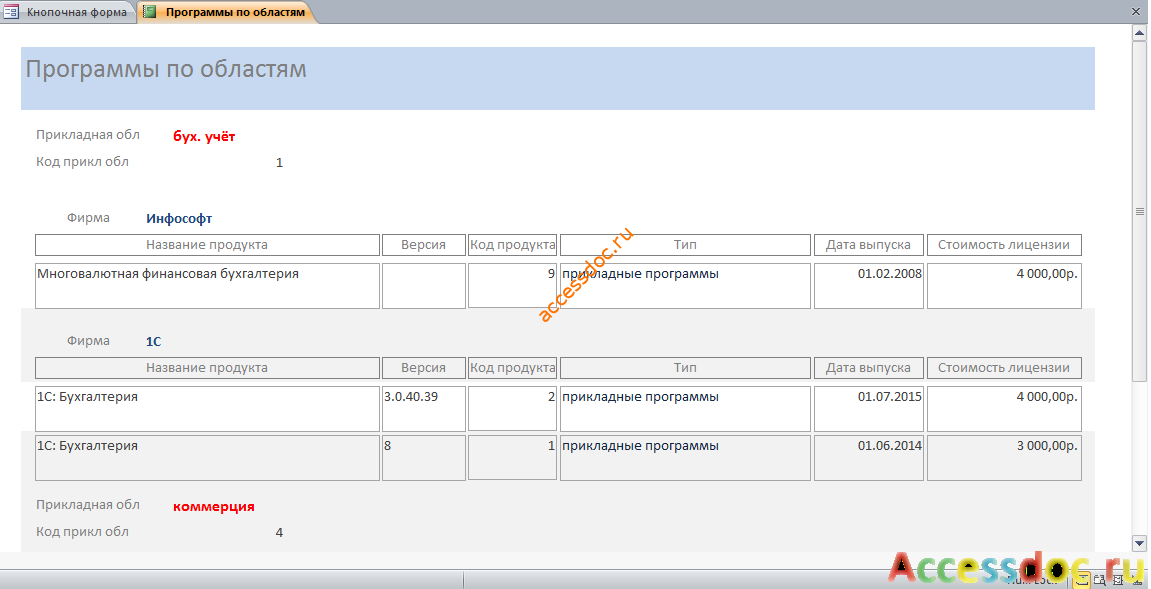The image size is (1151, 589).
Task: Click Название продукта header under Инфософт
Action: pyautogui.click(x=207, y=245)
